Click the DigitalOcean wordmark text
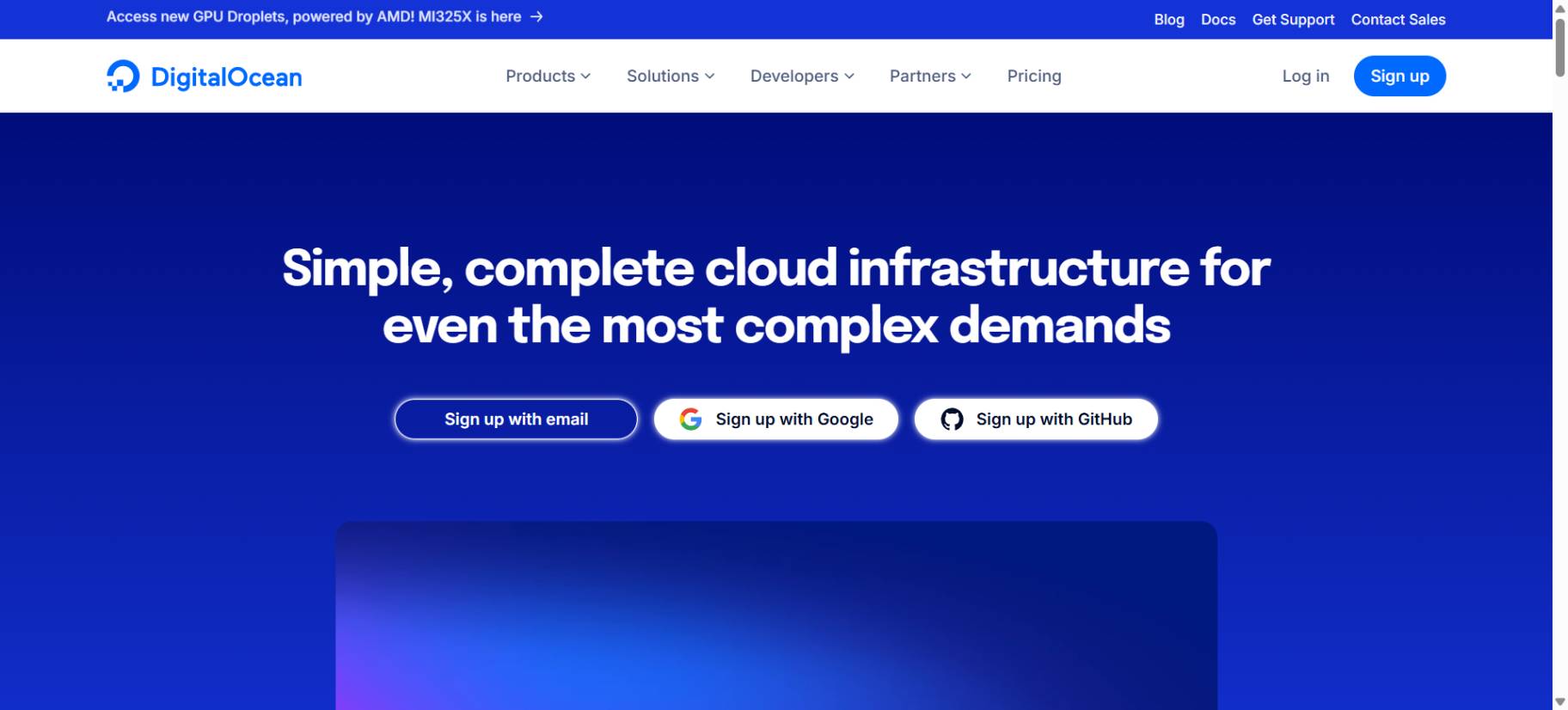Viewport: 1568px width, 710px height. (x=226, y=77)
